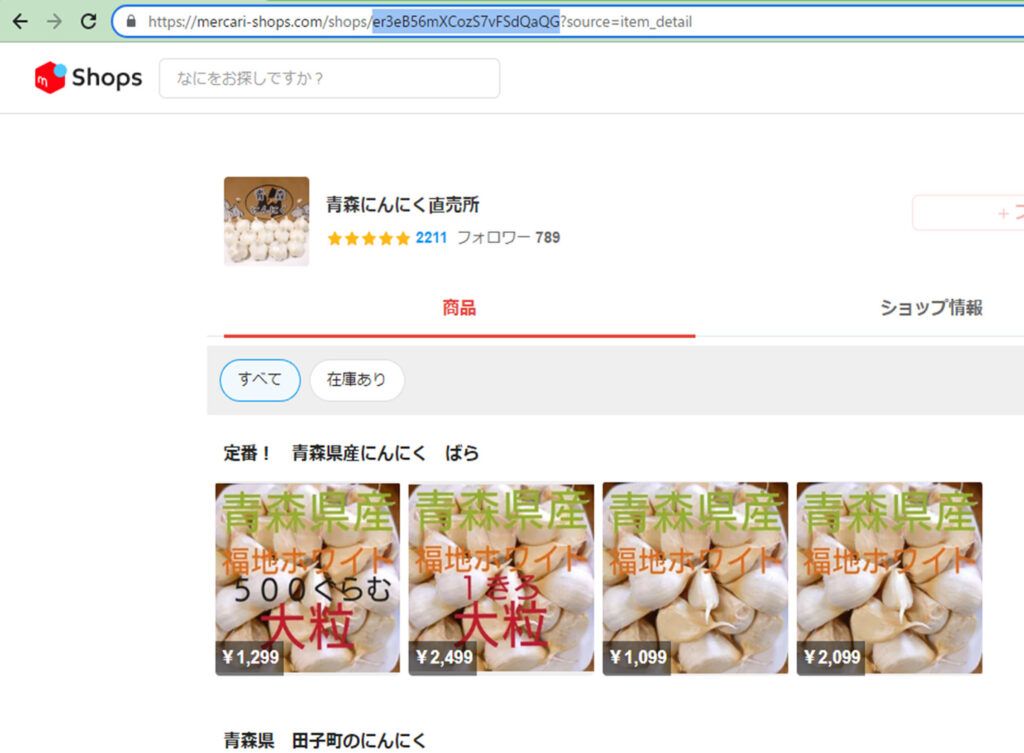Open the ¥1,099 garlic product thumbnail

tap(695, 578)
